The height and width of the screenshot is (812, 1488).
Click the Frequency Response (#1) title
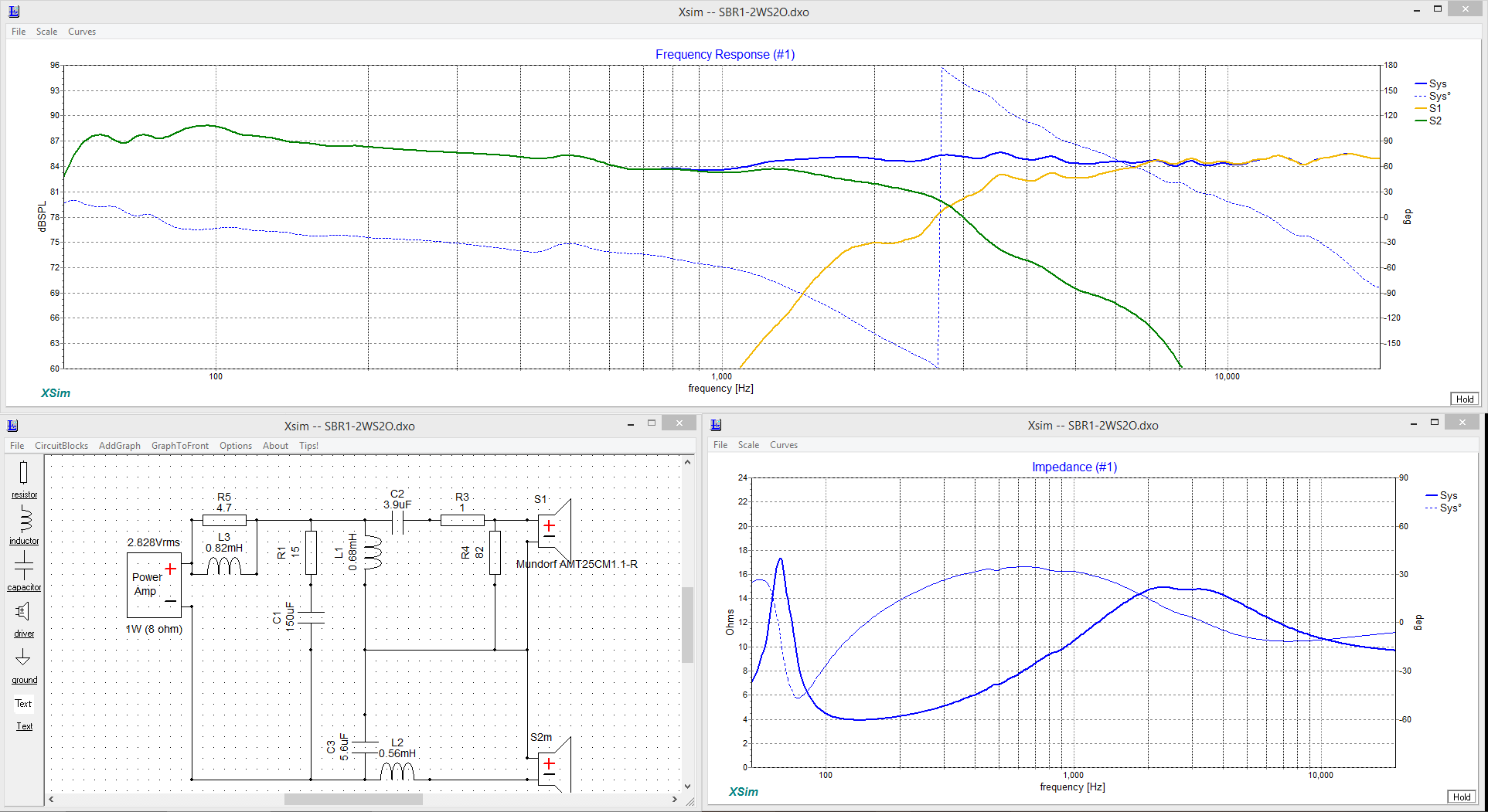[x=725, y=54]
